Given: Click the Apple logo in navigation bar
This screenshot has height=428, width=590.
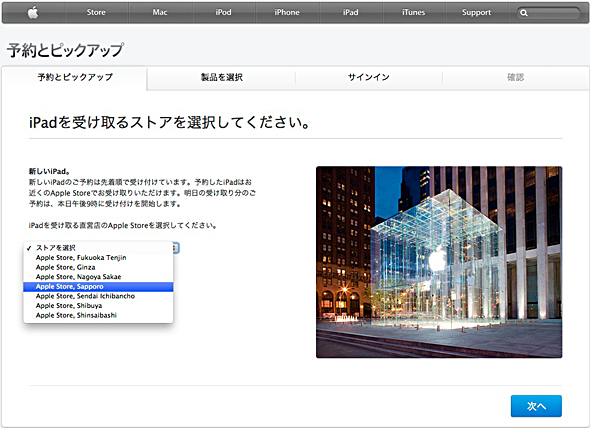Looking at the screenshot, I should tap(33, 12).
